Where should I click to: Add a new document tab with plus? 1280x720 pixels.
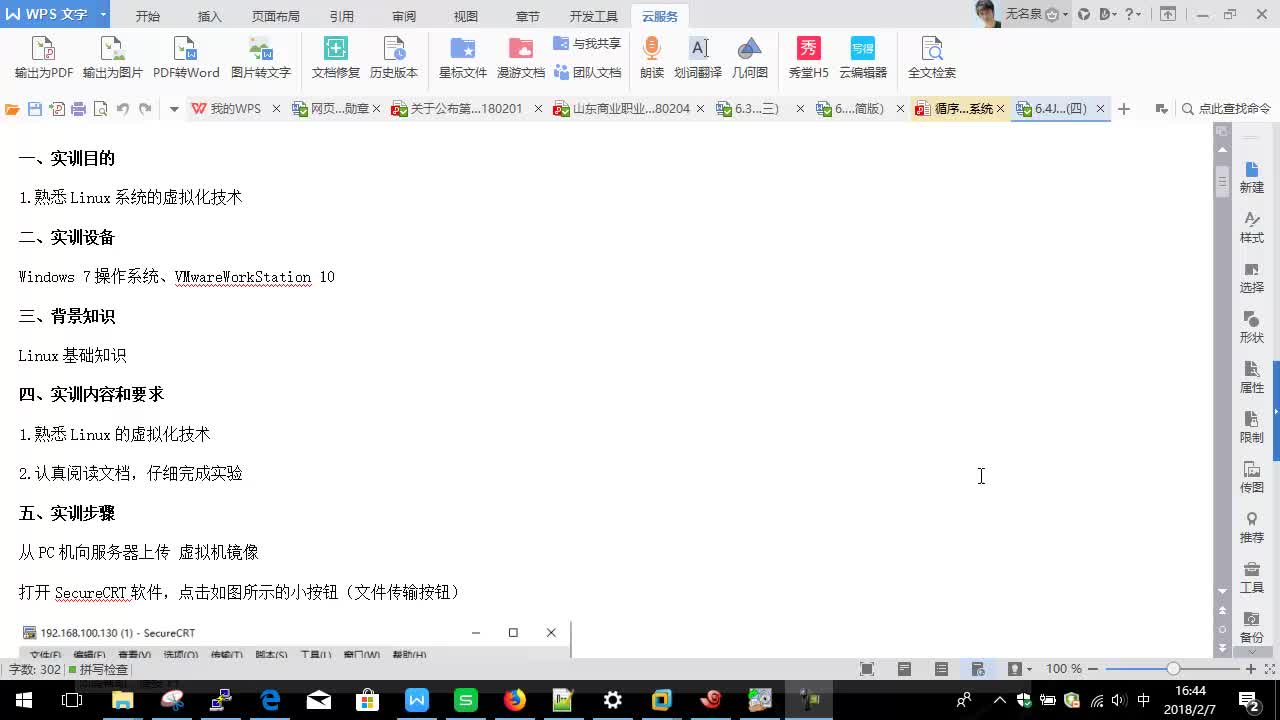[1124, 109]
